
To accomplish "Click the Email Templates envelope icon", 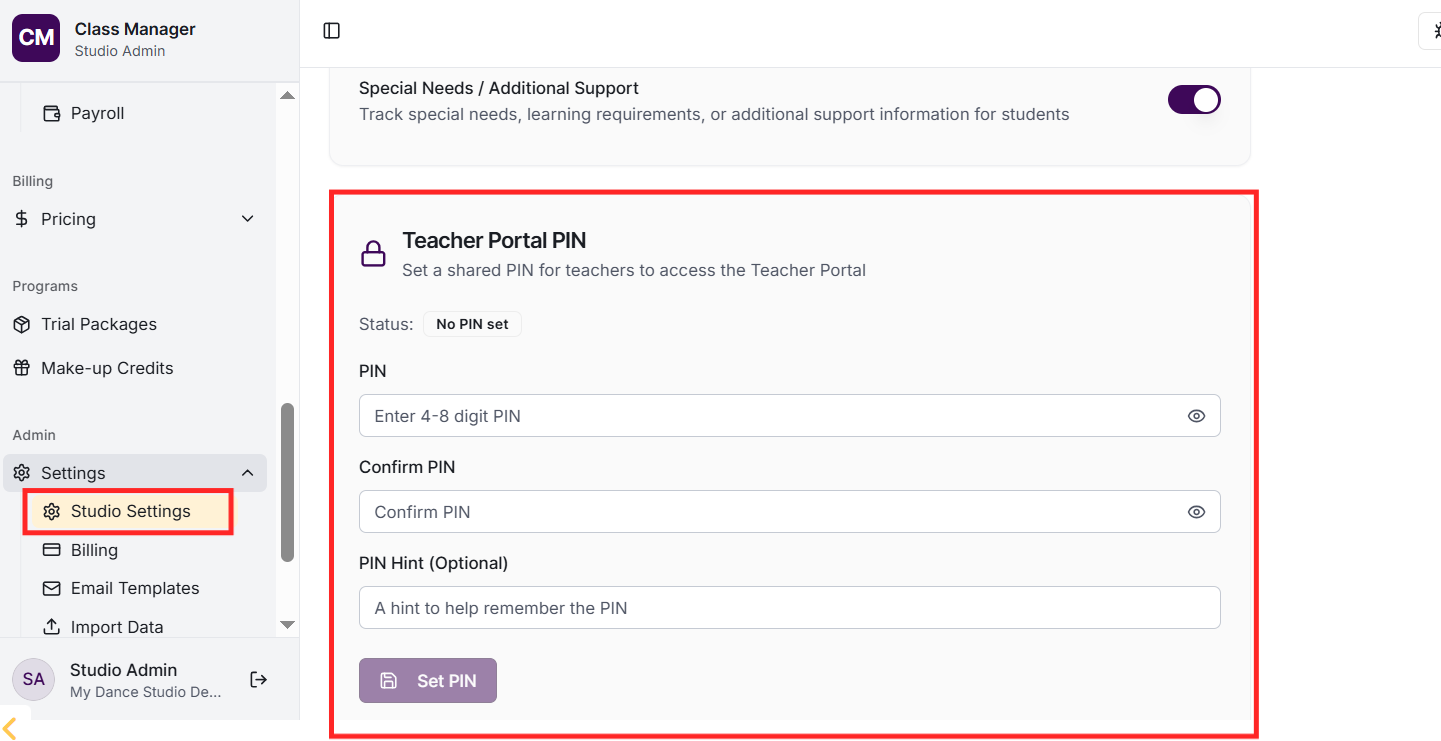I will tap(52, 588).
